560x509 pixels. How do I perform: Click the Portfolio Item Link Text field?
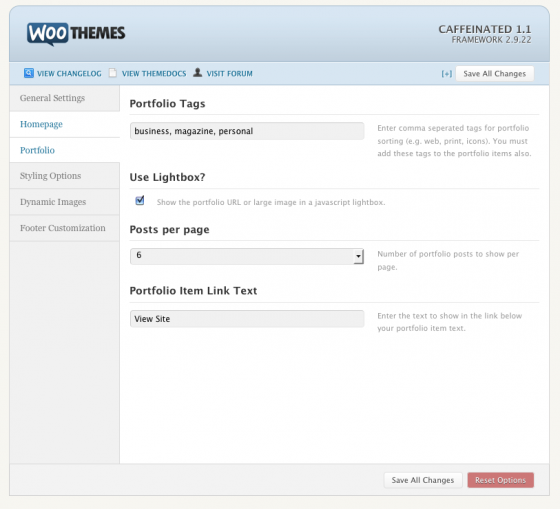point(247,319)
